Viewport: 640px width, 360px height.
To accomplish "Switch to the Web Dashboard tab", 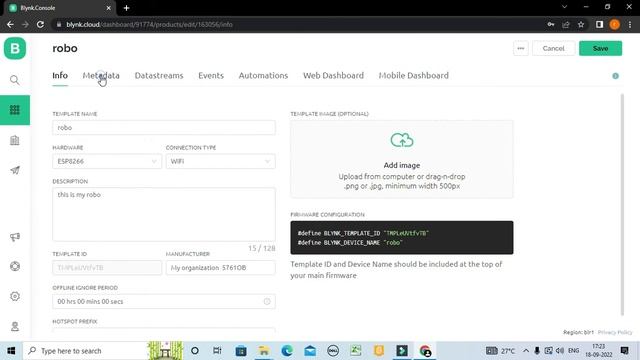I will pyautogui.click(x=333, y=76).
